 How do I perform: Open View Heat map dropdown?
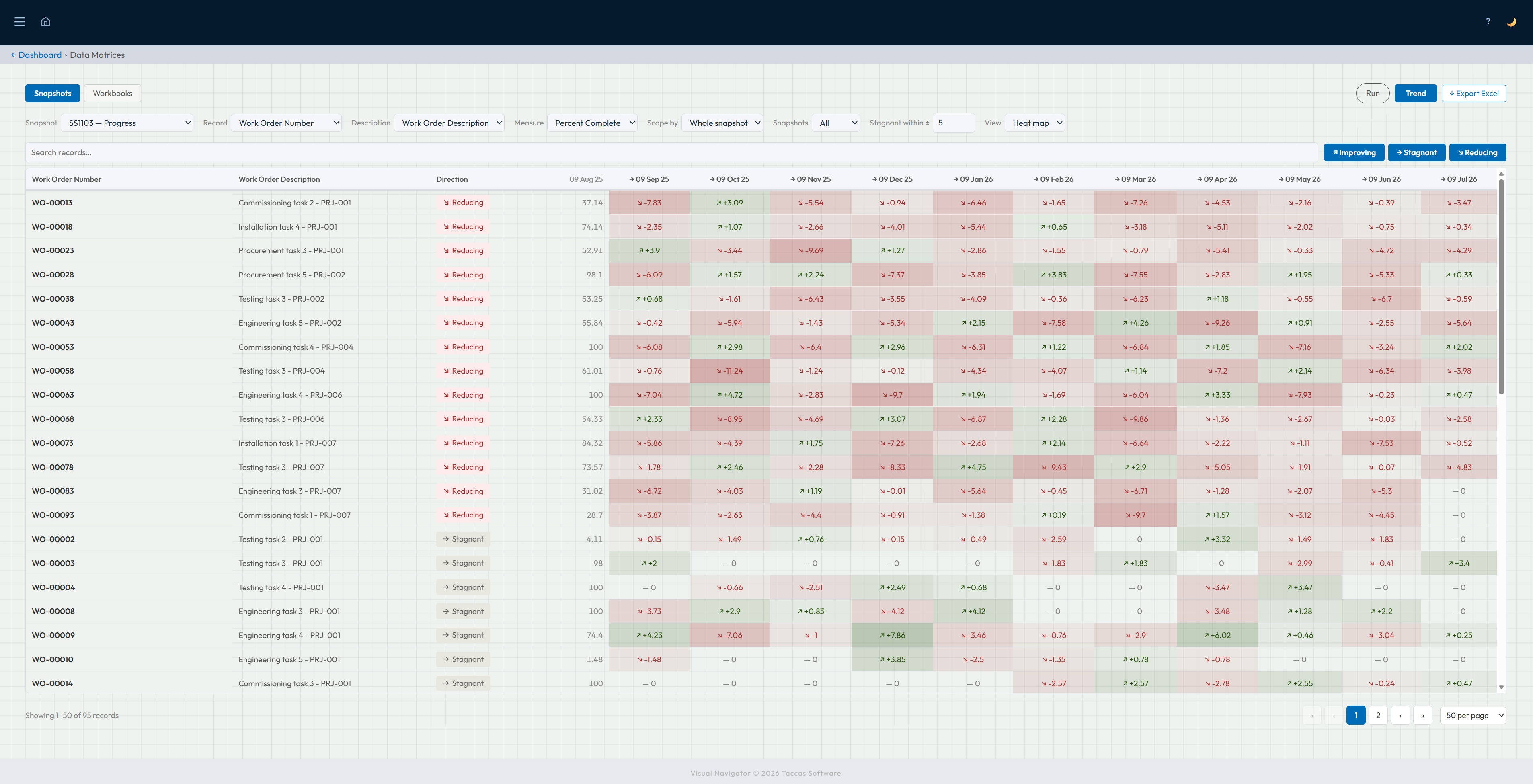pyautogui.click(x=1034, y=123)
